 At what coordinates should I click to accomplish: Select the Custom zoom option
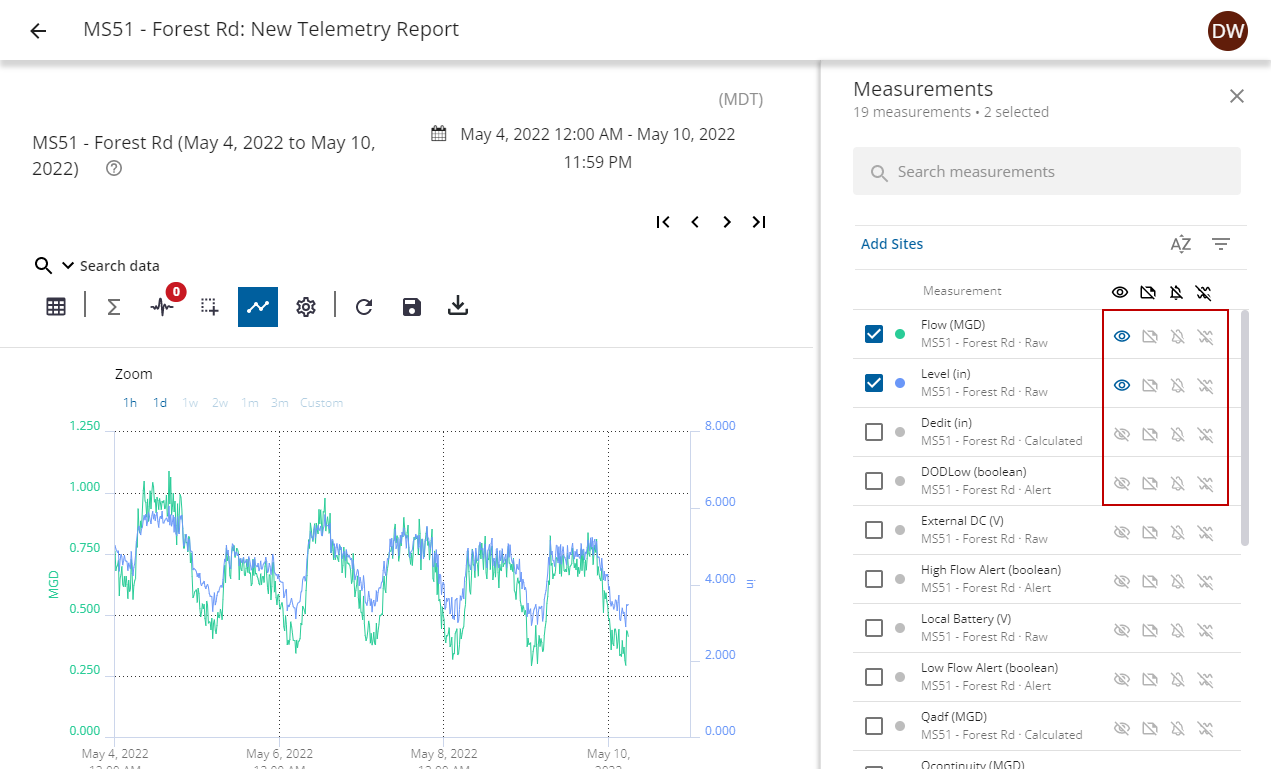(x=321, y=402)
